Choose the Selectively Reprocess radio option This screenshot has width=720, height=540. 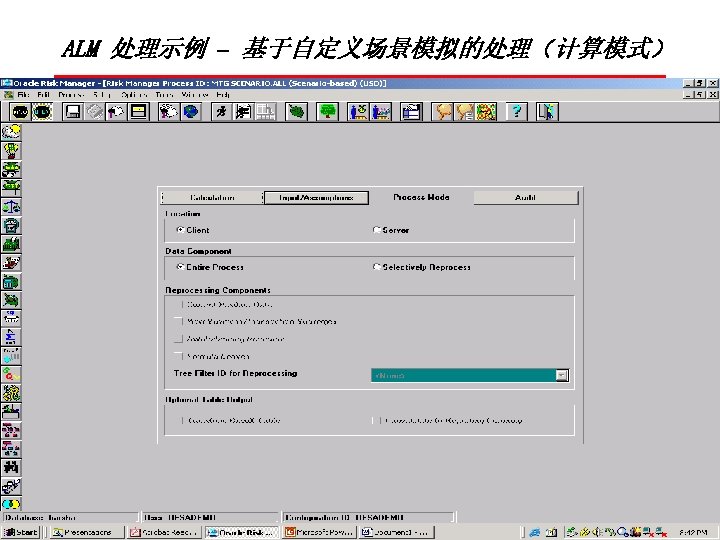[377, 267]
